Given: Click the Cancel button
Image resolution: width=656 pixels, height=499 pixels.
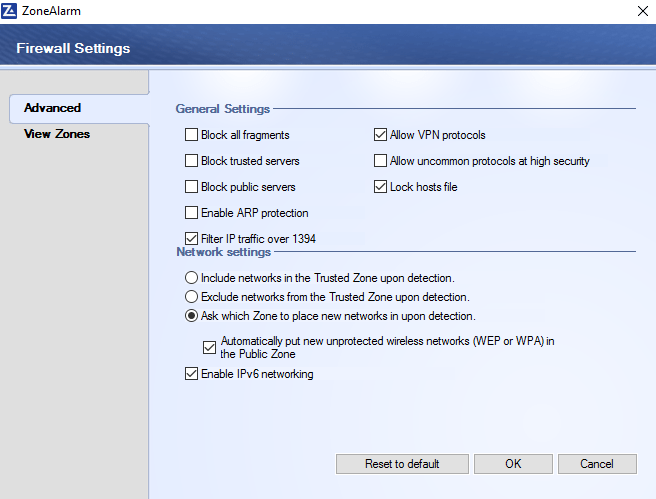Looking at the screenshot, I should coord(597,464).
